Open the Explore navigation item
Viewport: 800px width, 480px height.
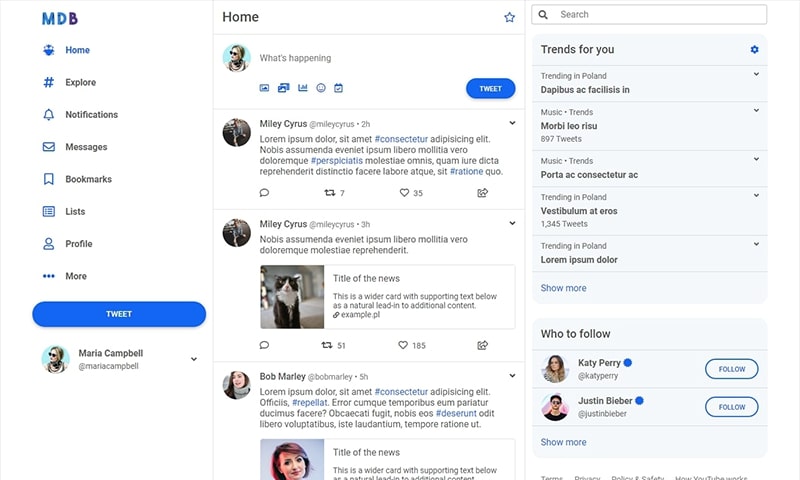click(69, 82)
